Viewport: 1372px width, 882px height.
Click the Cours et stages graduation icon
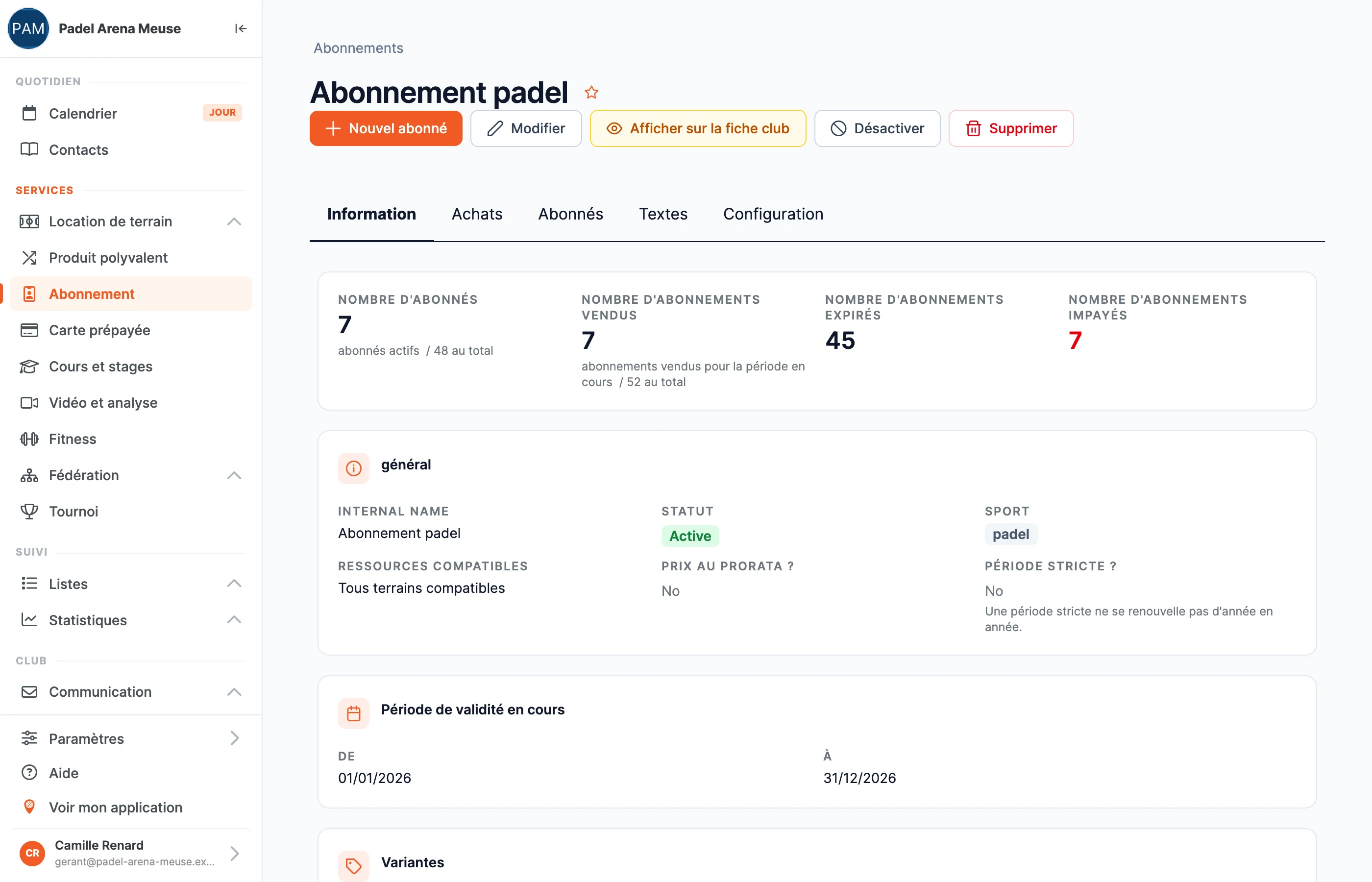29,367
